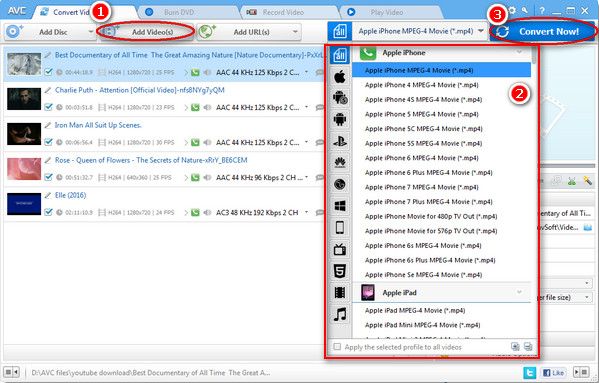Select the Elle (2016) video thumbnail
599x383 pixels.
coord(24,204)
